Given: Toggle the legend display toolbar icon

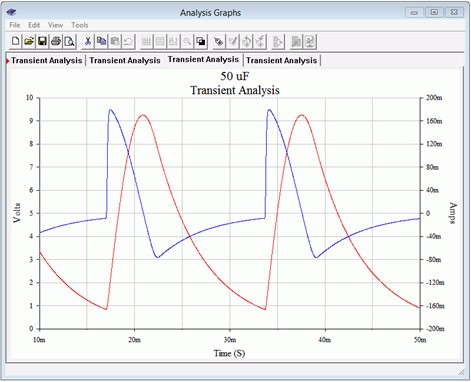Looking at the screenshot, I should (160, 41).
